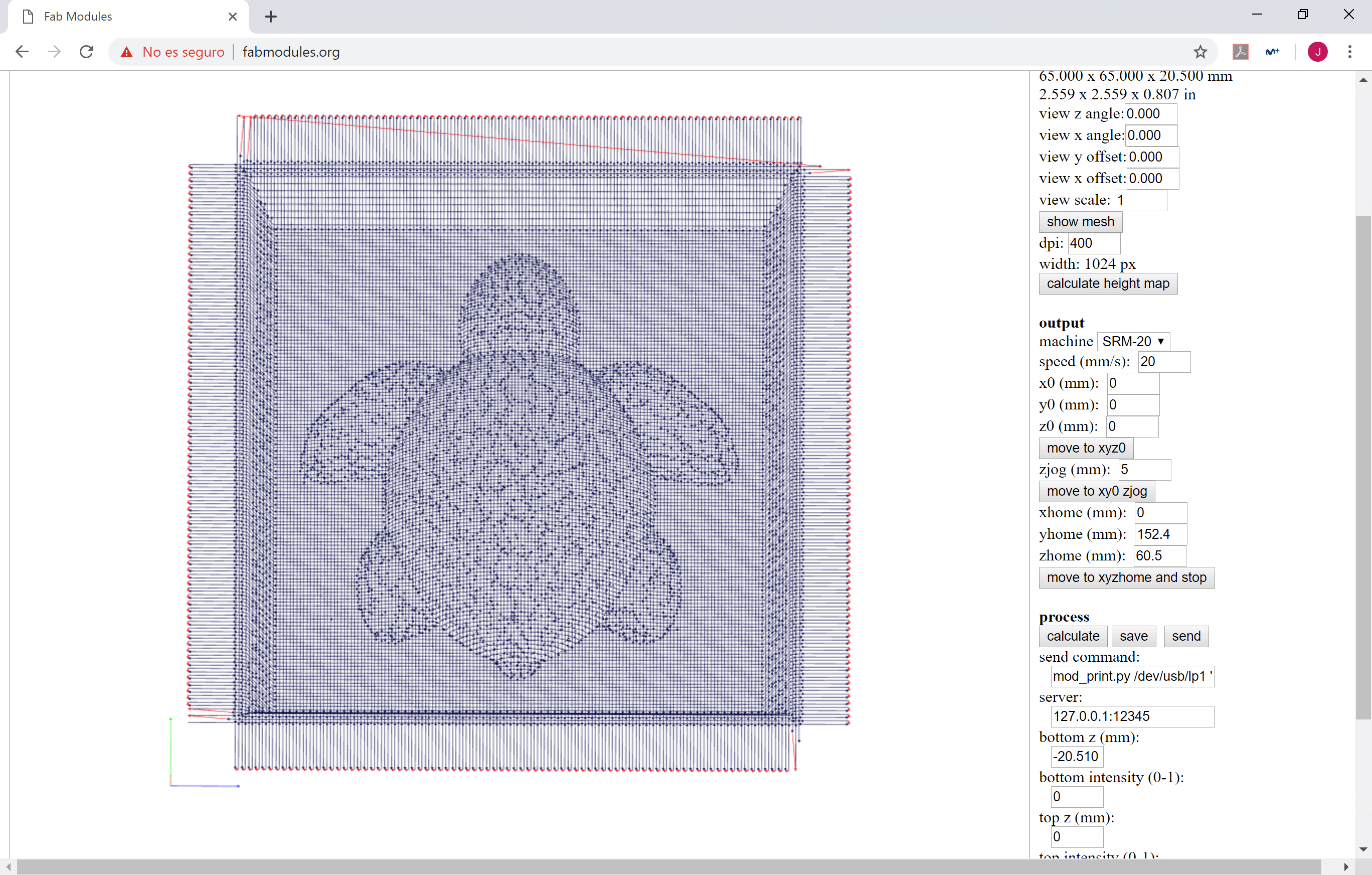Click the not secure warning icon
The height and width of the screenshot is (875, 1372).
click(126, 52)
